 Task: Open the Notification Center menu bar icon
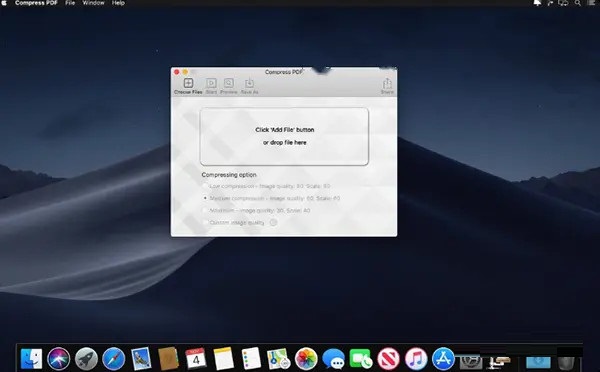[592, 3]
